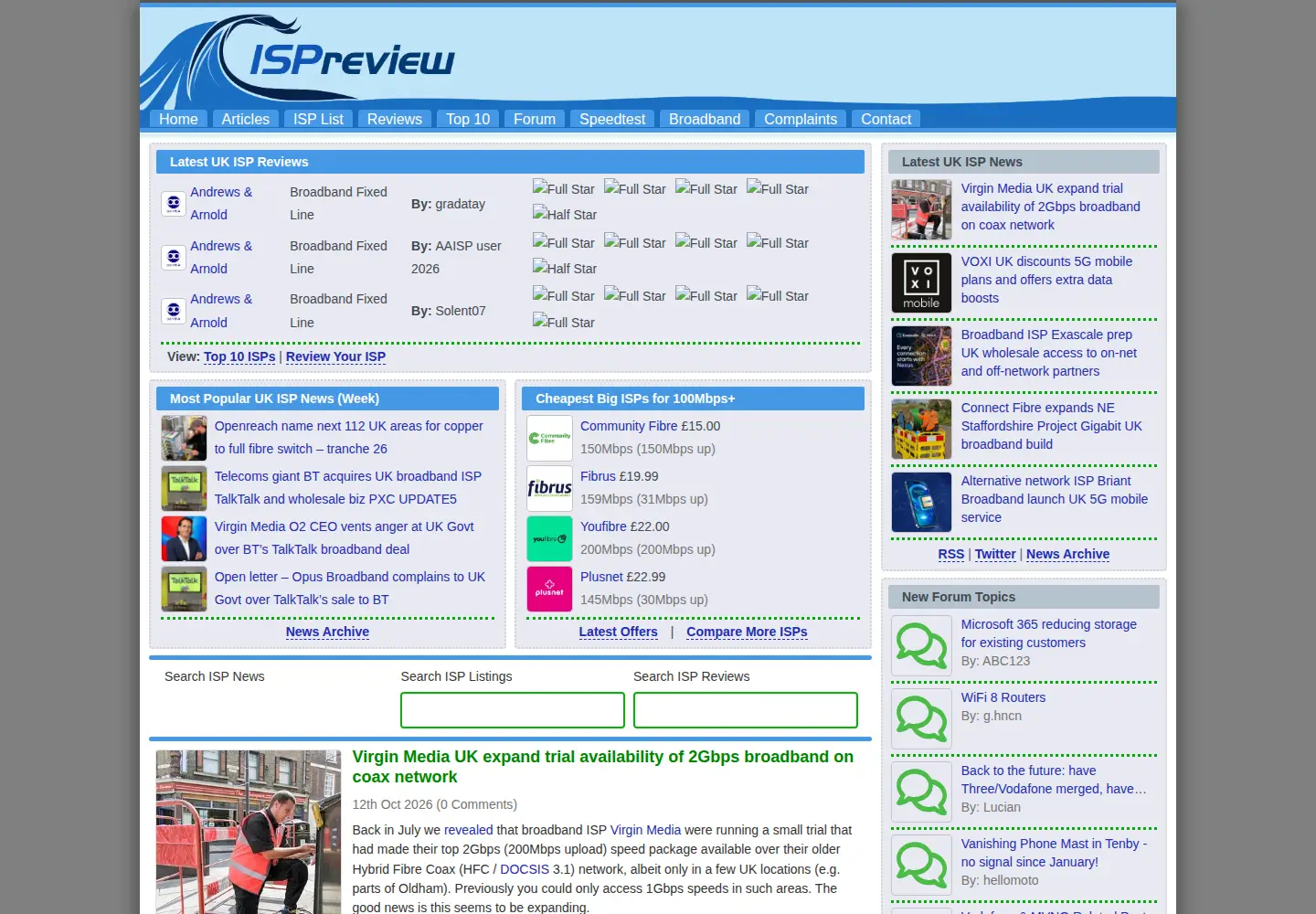The width and height of the screenshot is (1316, 914).
Task: Click chat bubble icon for Microsoft 365 topic
Action: pyautogui.click(x=921, y=645)
